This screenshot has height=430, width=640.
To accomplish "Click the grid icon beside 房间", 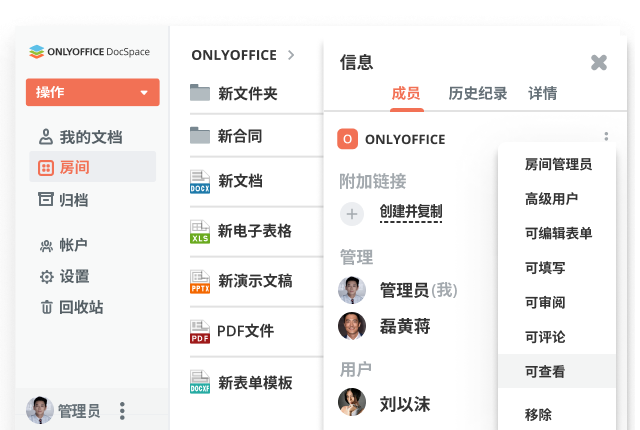I will tap(46, 168).
